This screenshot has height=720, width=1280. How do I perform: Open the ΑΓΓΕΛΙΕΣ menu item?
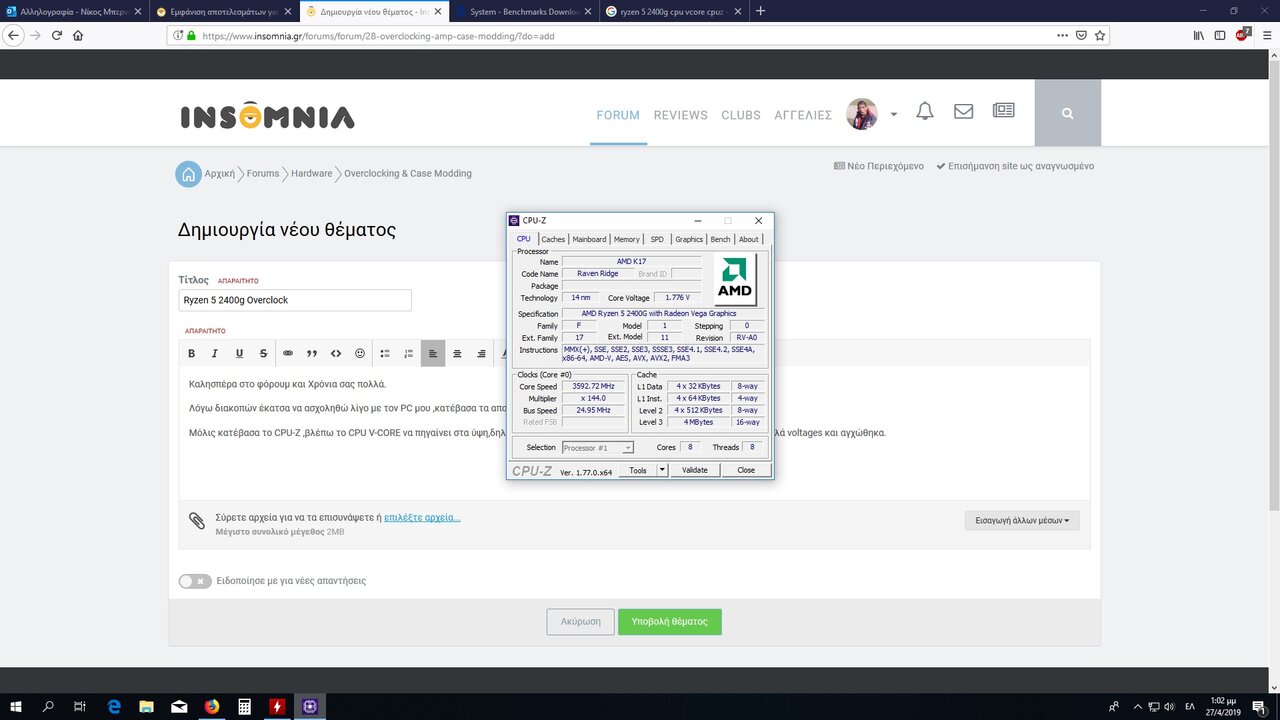tap(803, 115)
